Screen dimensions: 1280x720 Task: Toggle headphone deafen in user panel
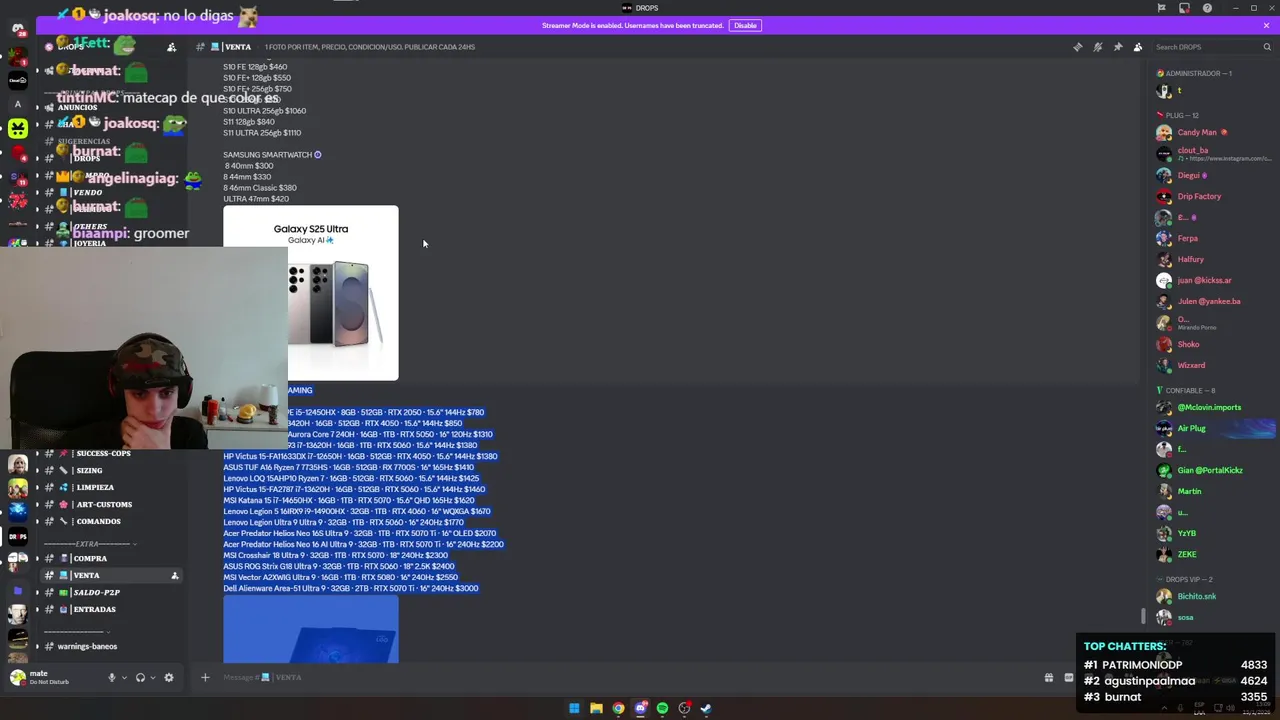click(x=140, y=677)
